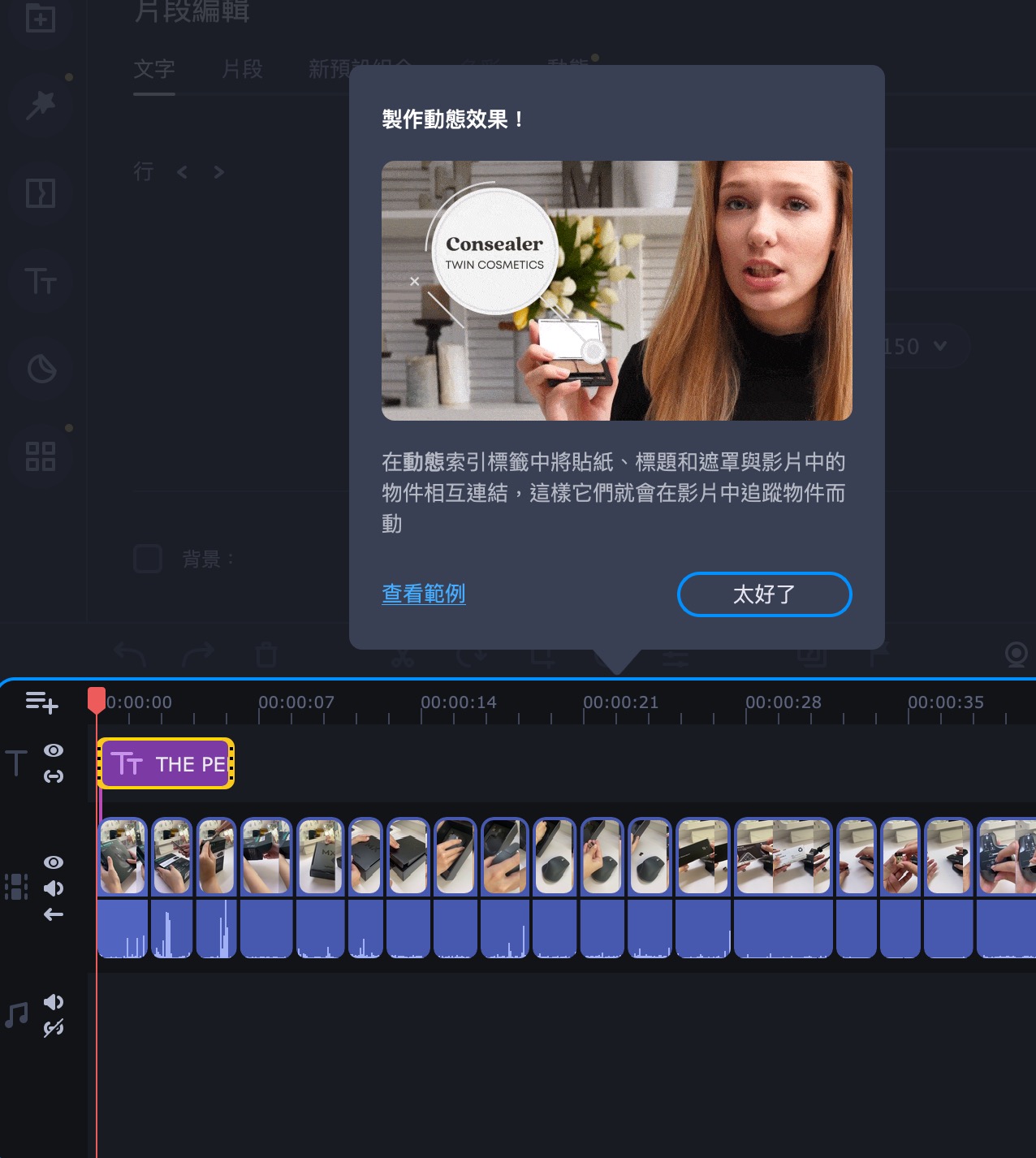Open the stickers panel icon

click(41, 369)
